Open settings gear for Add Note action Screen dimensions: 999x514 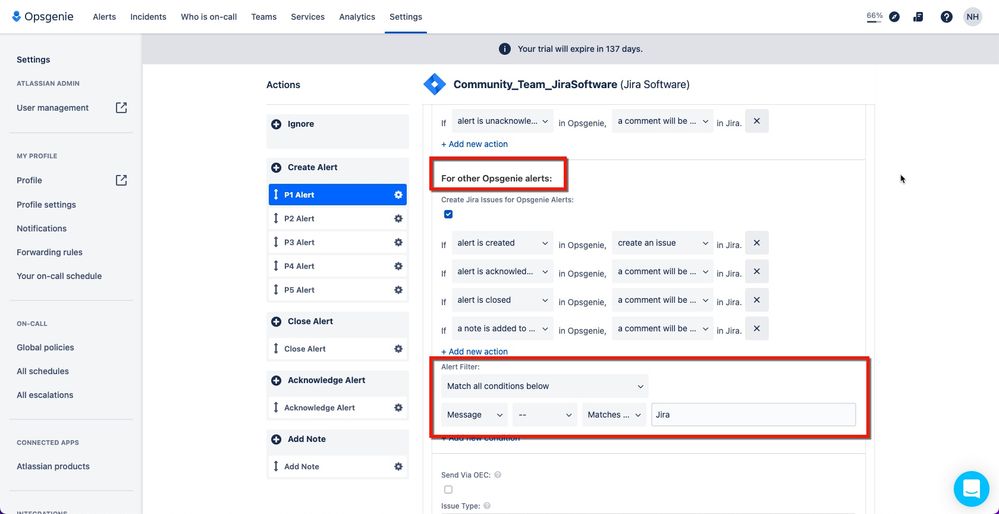[x=398, y=466]
